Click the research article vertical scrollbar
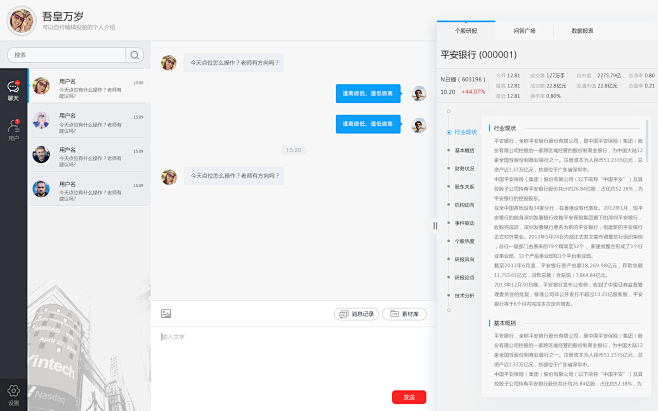Image resolution: width=658 pixels, height=411 pixels. (647, 141)
